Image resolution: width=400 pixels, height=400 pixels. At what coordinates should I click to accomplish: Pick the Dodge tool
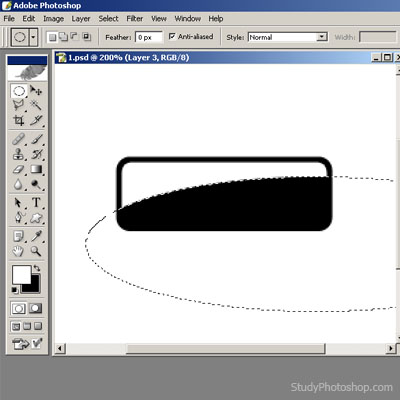[x=36, y=184]
